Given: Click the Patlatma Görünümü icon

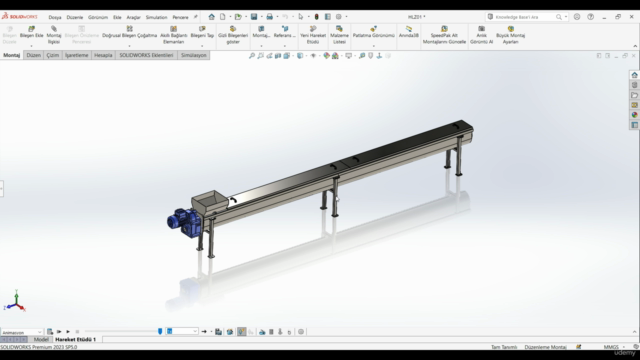Looking at the screenshot, I should pos(373,29).
